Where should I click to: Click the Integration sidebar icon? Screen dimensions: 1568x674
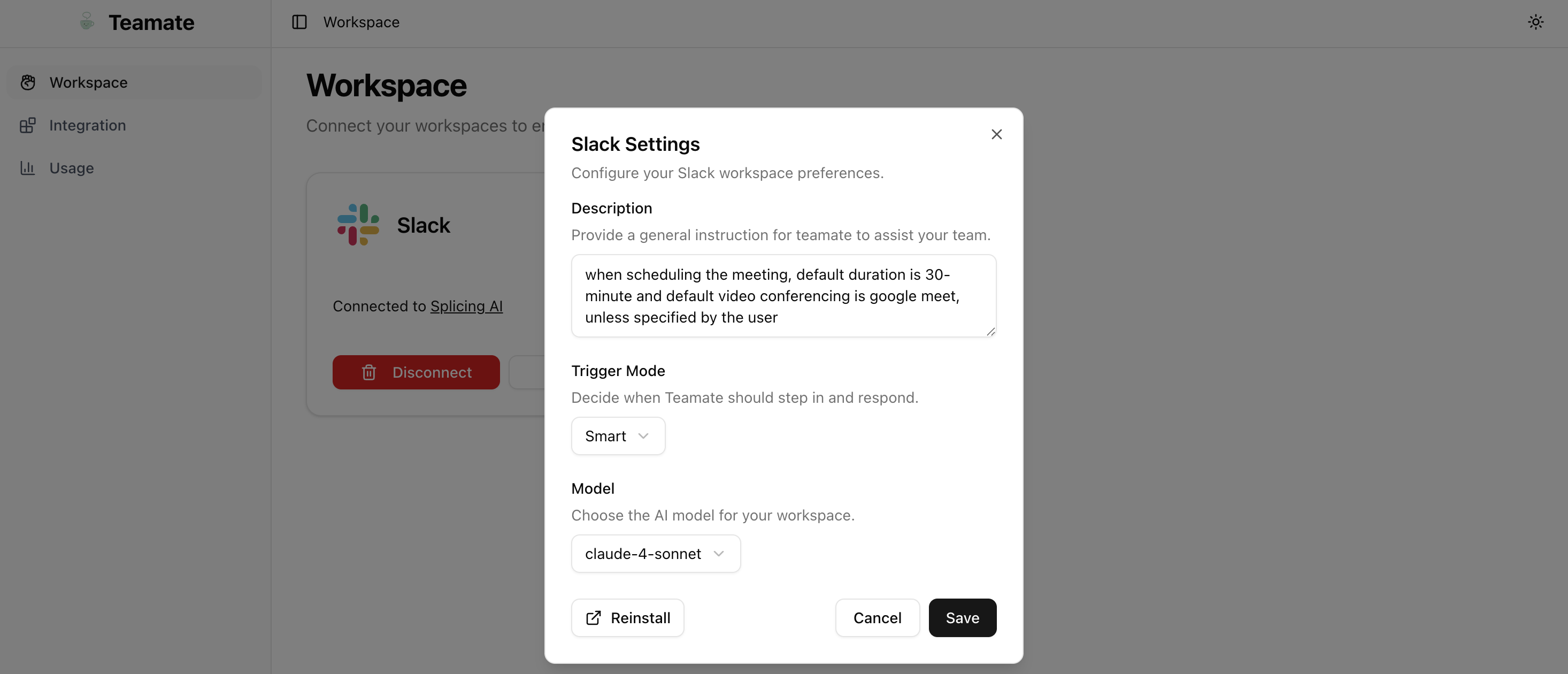(28, 125)
